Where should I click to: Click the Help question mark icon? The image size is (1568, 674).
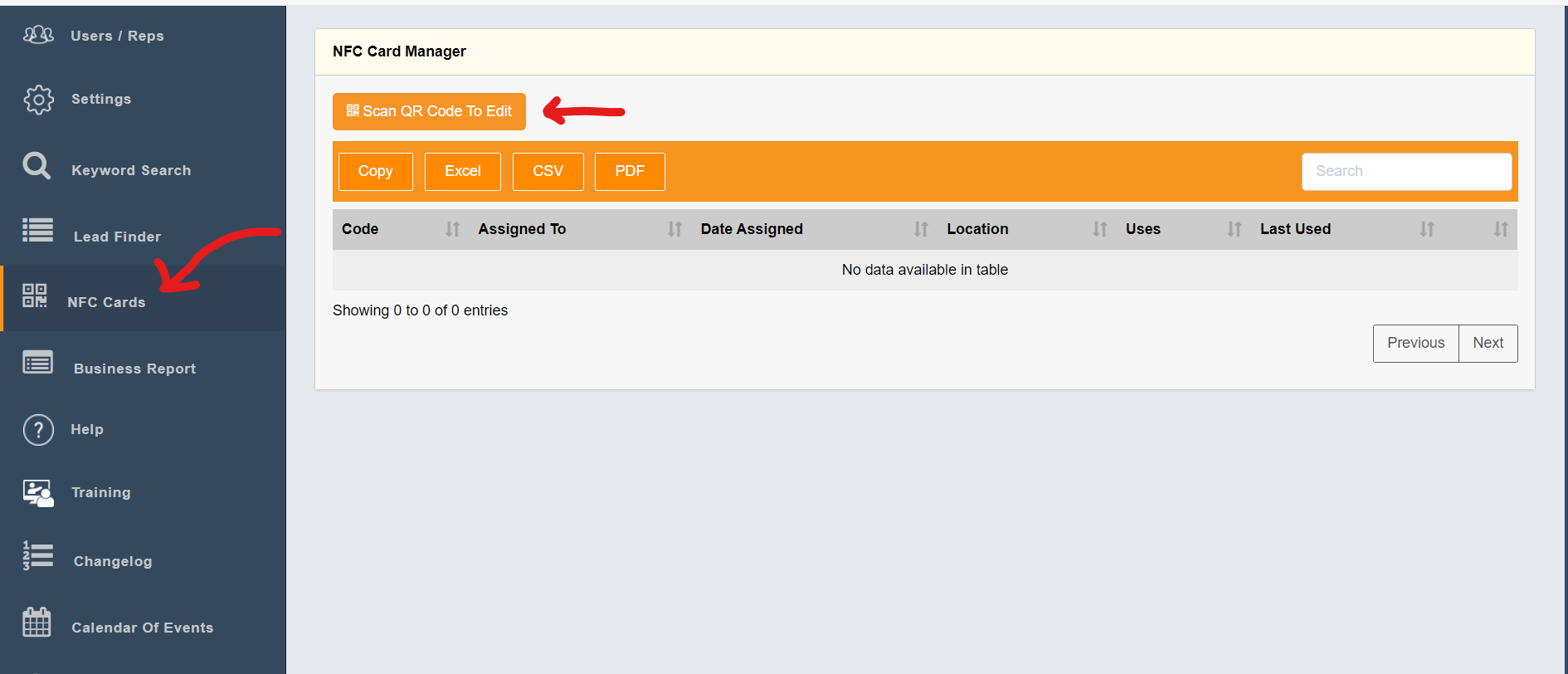(x=38, y=430)
